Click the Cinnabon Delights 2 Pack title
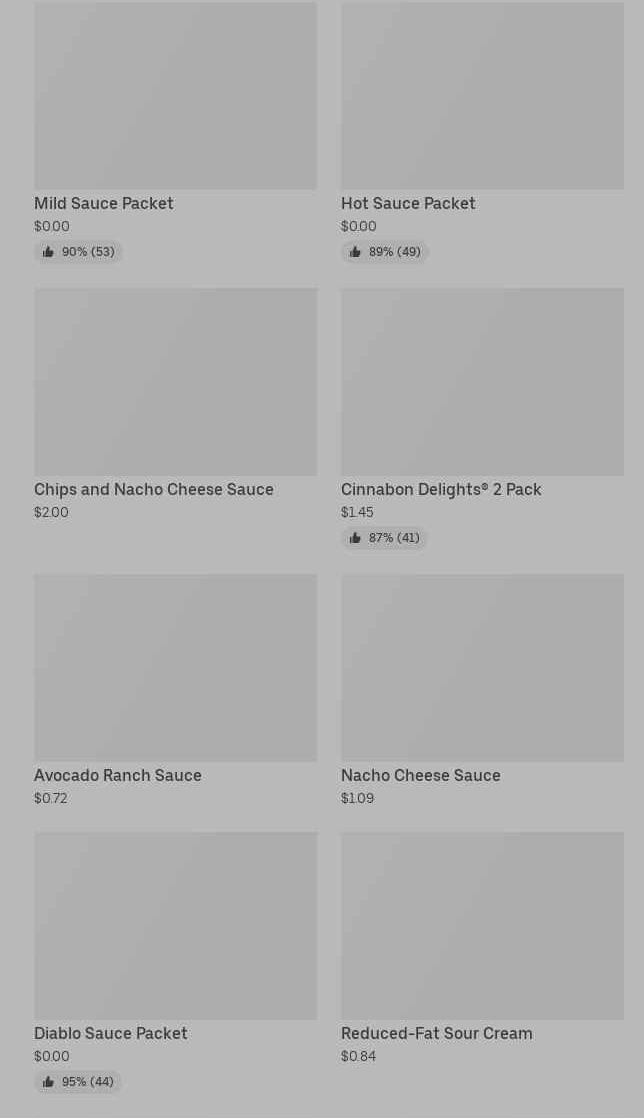The image size is (644, 1118). tap(441, 489)
